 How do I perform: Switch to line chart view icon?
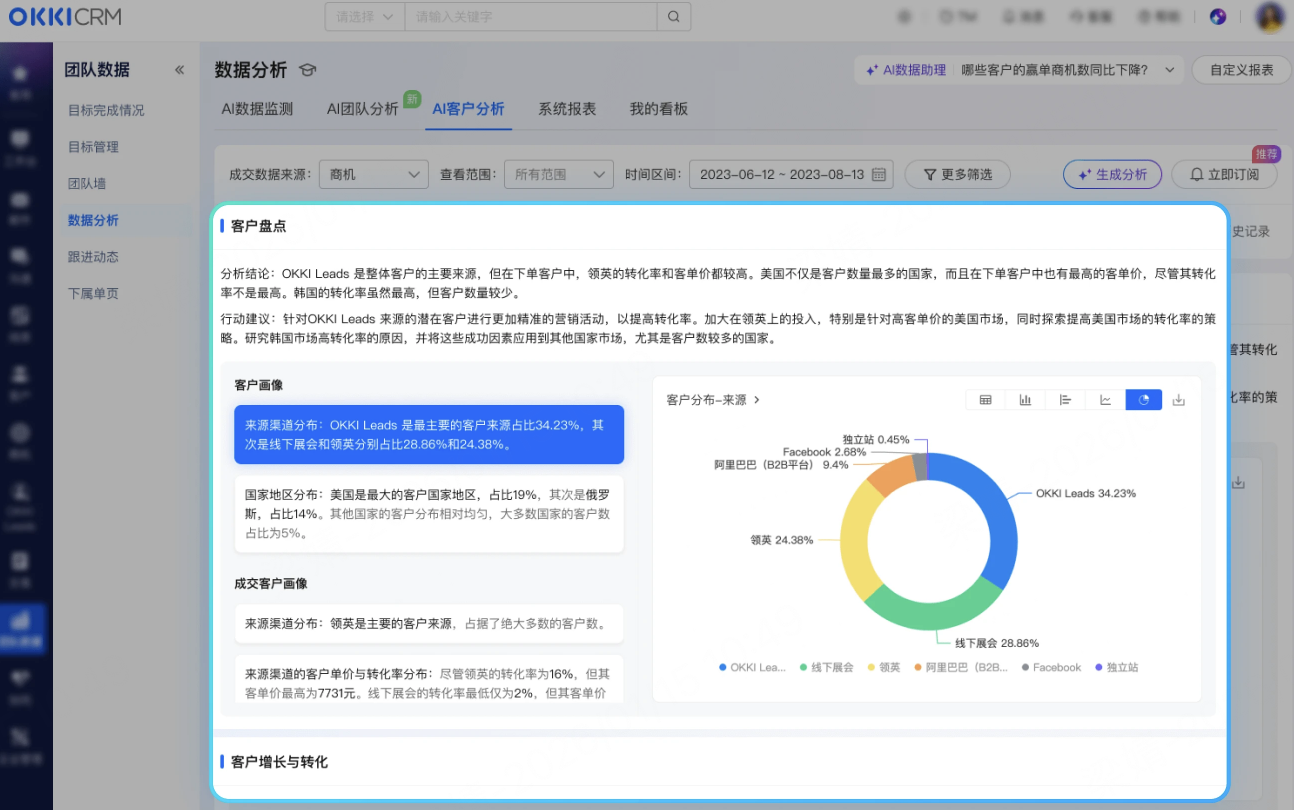tap(1105, 400)
